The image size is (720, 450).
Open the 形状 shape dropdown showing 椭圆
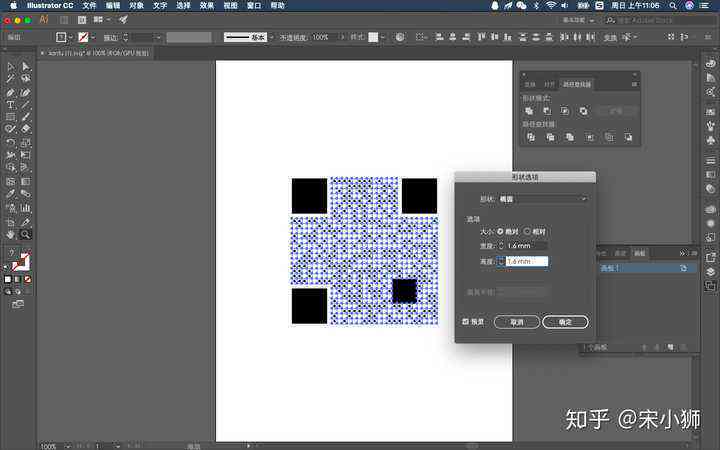coord(543,199)
